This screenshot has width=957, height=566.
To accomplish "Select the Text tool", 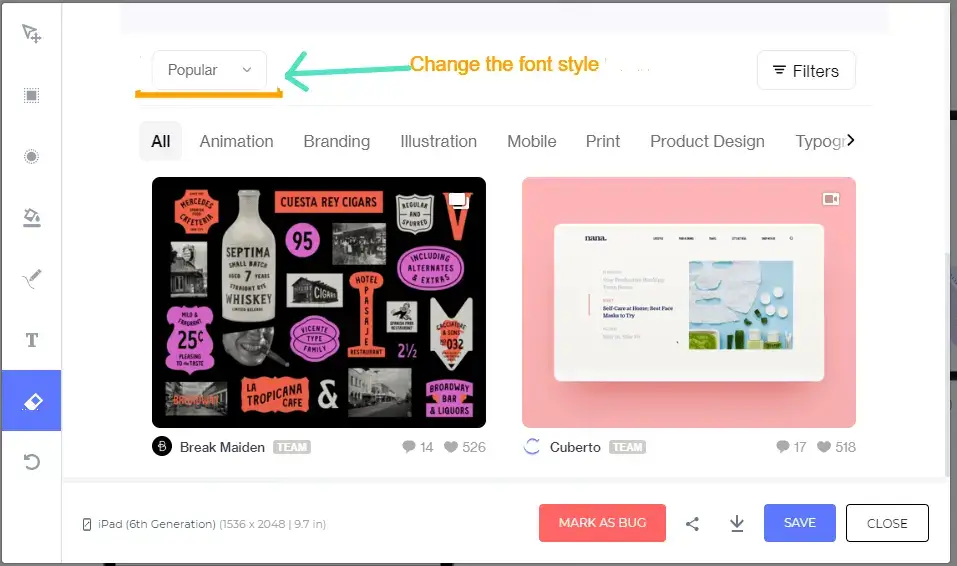I will point(31,340).
